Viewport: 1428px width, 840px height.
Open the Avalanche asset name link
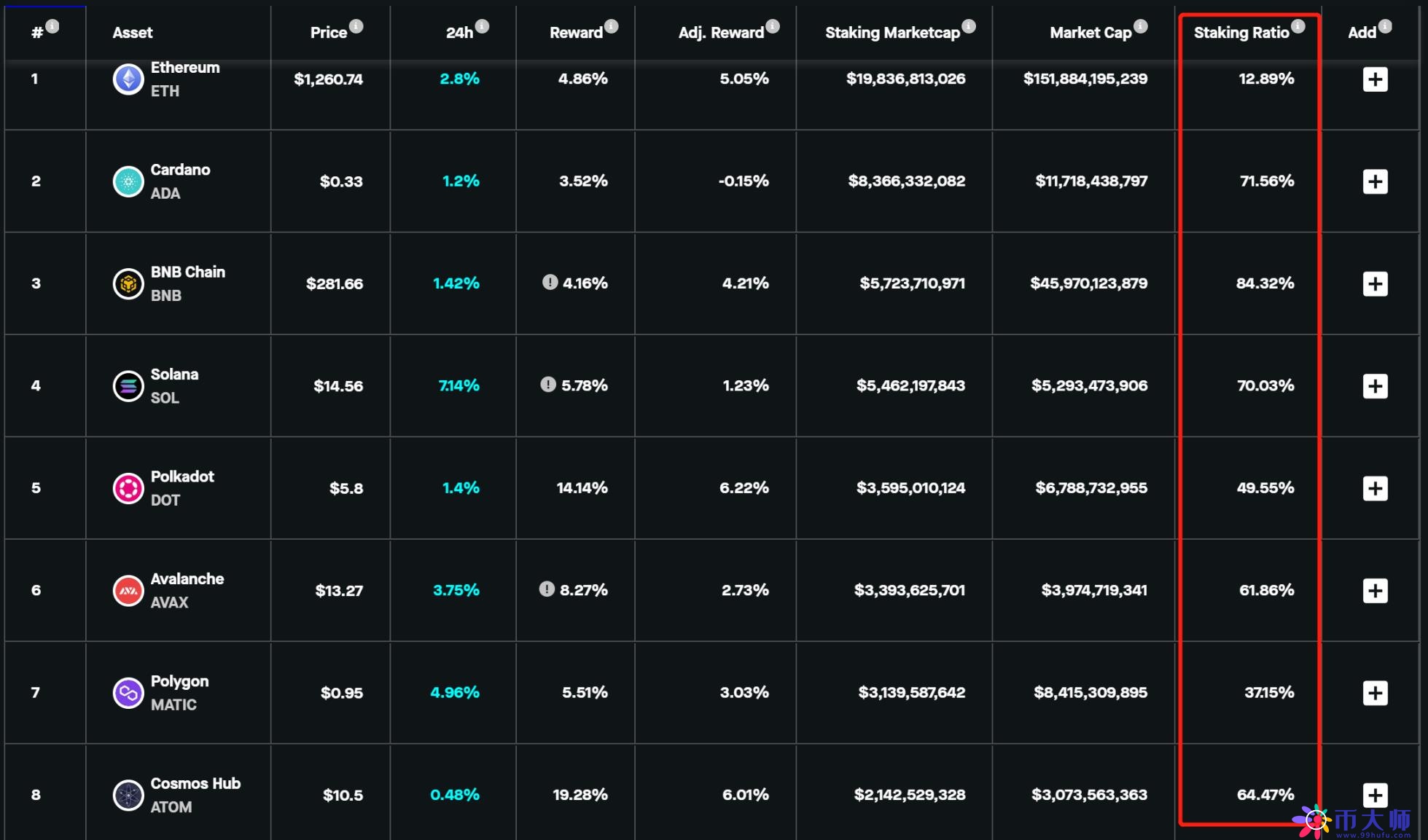pos(187,579)
